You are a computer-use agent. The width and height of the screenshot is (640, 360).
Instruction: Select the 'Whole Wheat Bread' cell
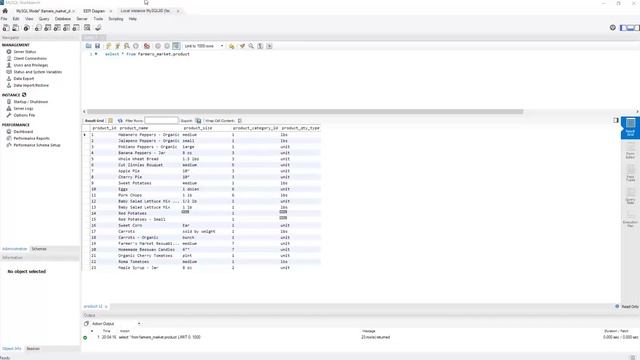138,159
